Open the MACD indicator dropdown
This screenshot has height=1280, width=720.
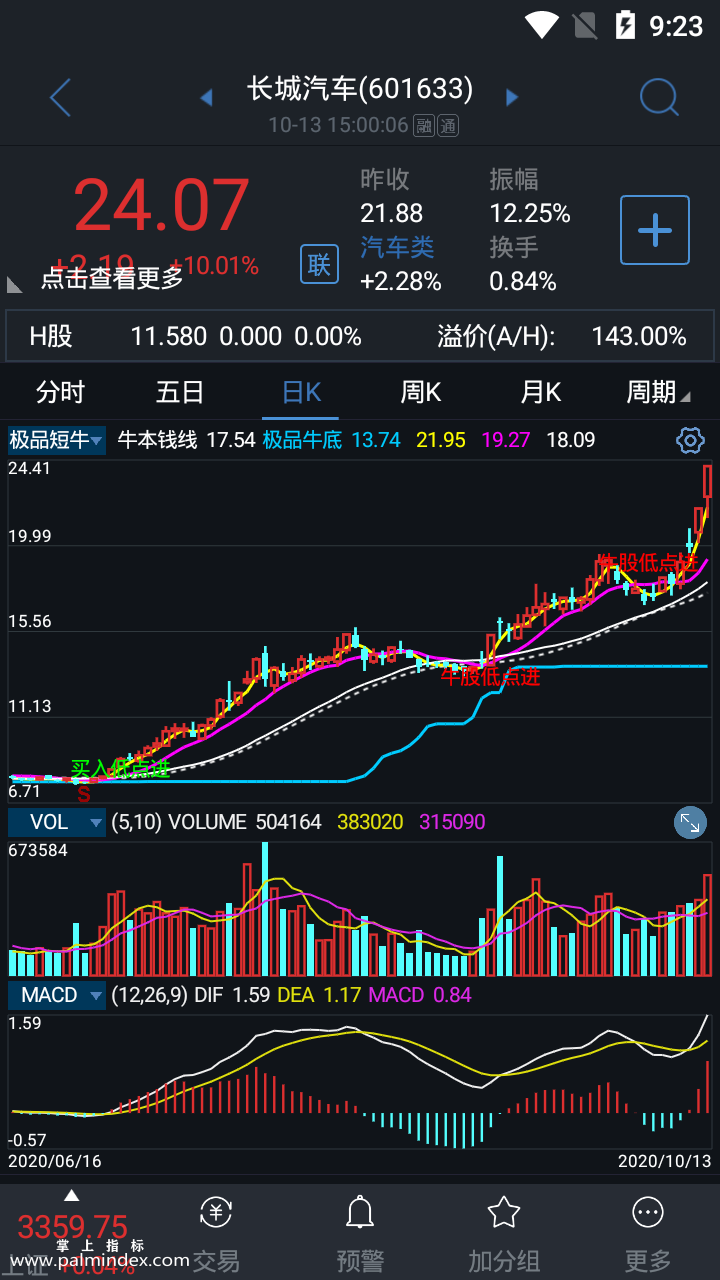57,995
